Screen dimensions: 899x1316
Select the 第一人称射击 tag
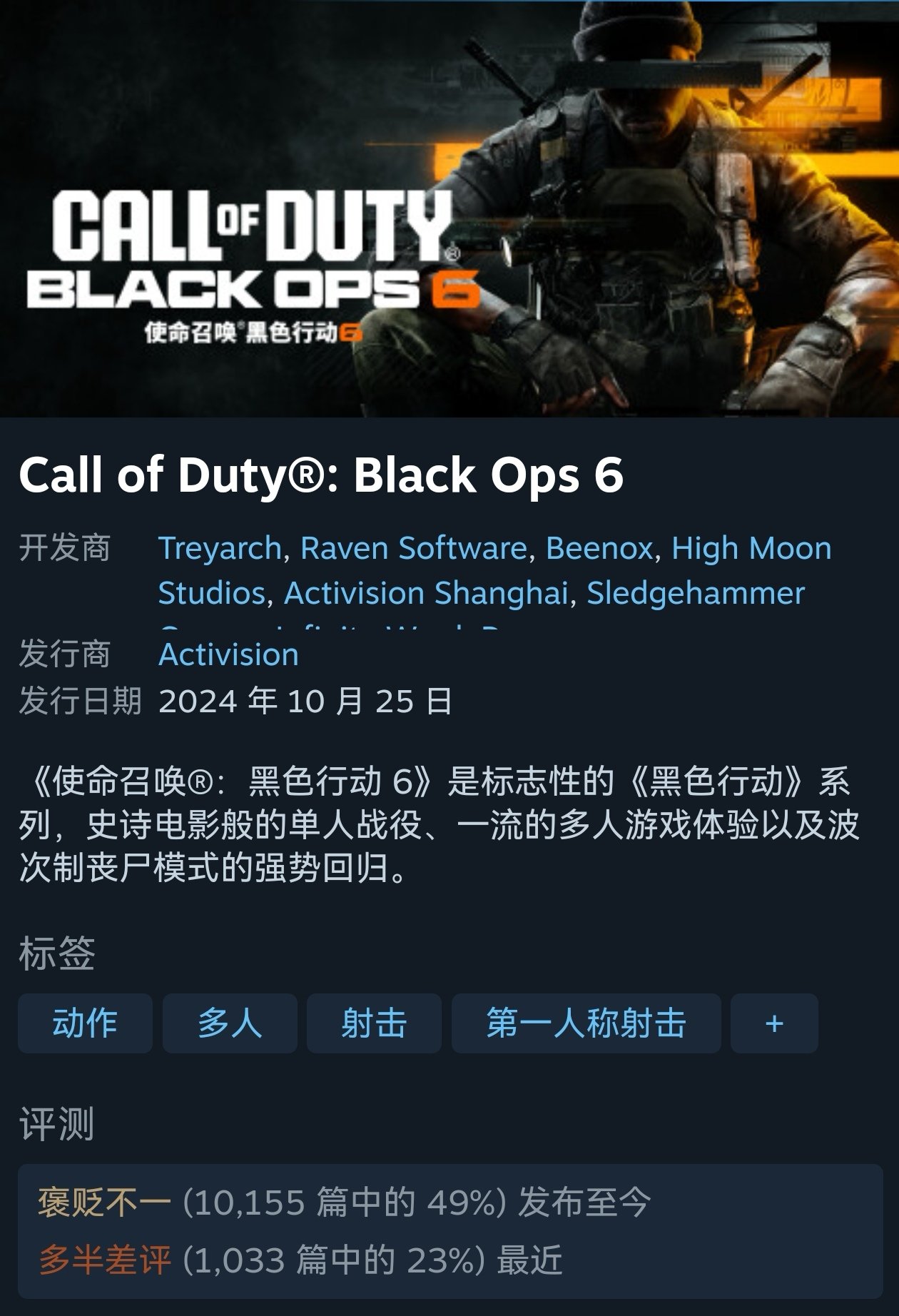(x=586, y=1023)
